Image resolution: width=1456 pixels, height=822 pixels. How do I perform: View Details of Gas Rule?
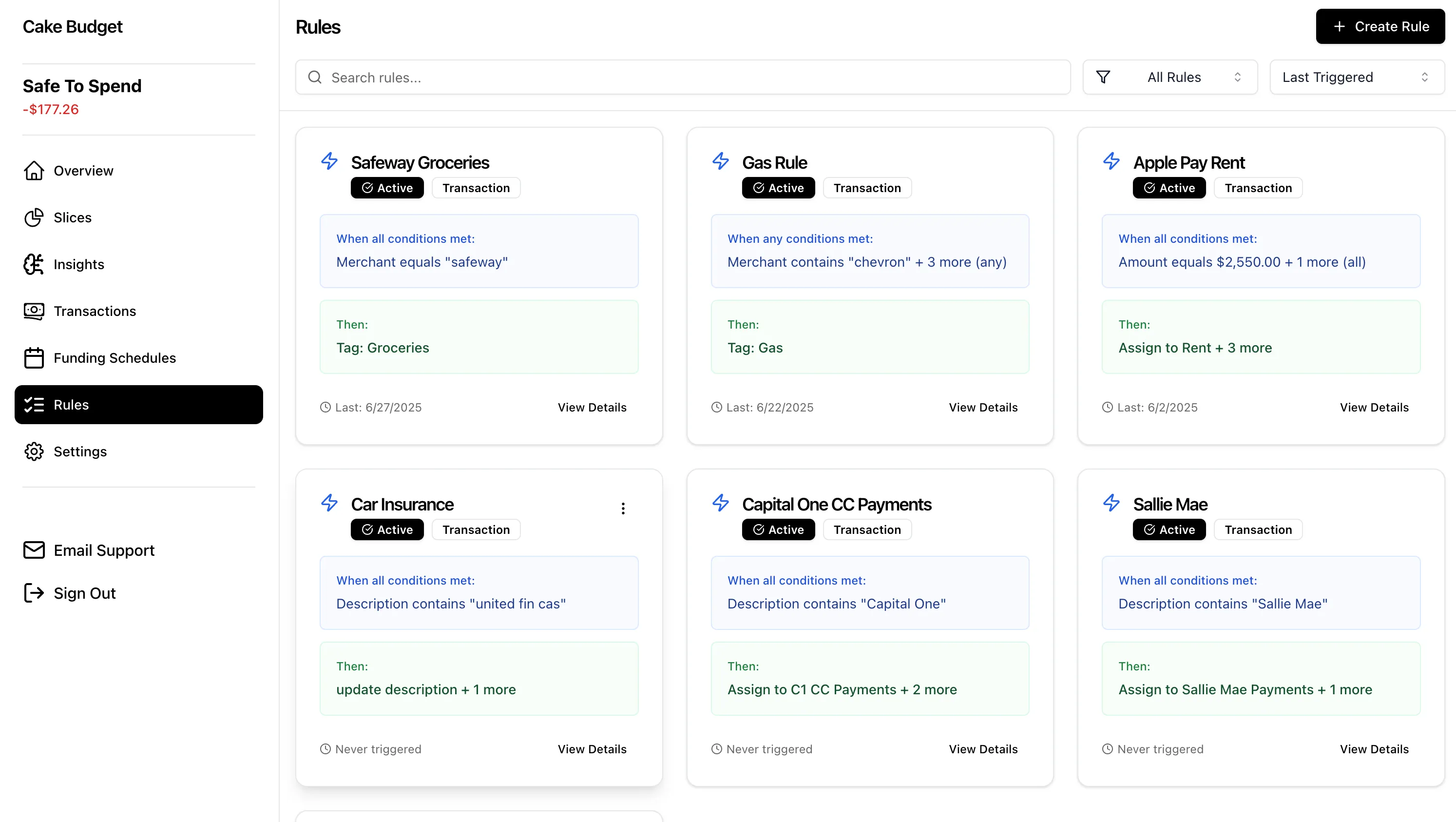tap(983, 407)
